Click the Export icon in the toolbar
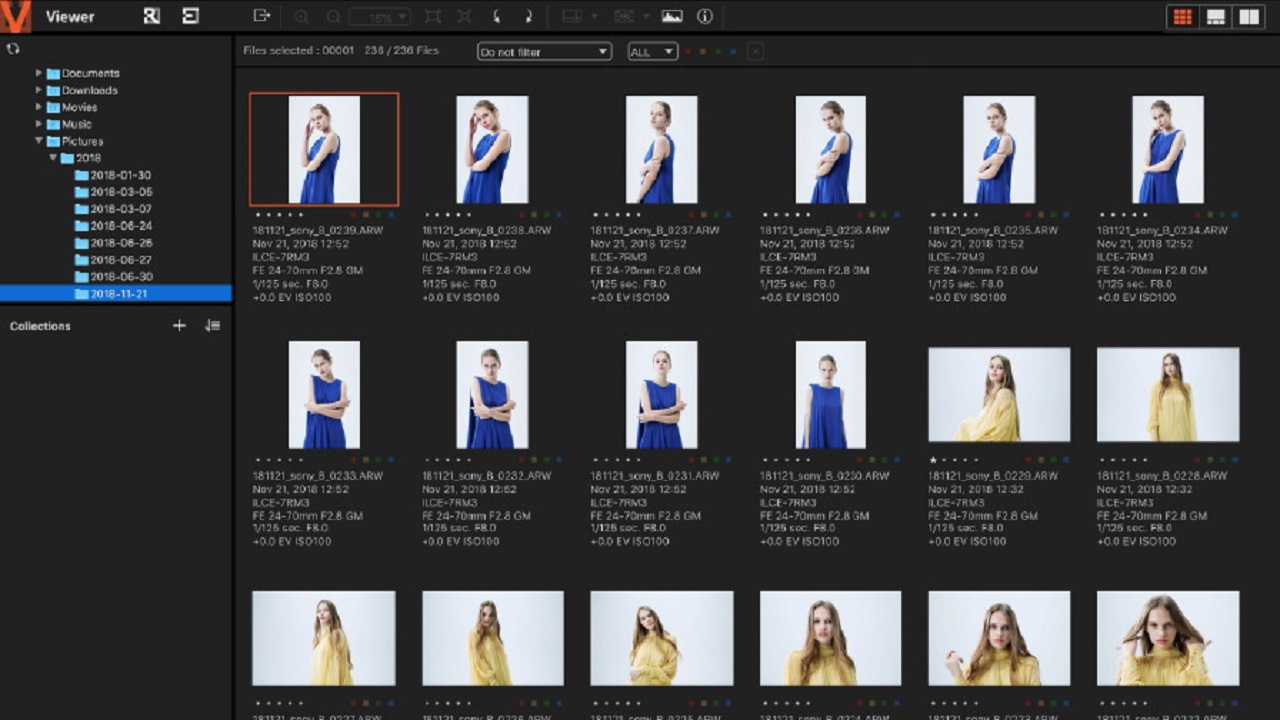The height and width of the screenshot is (720, 1280). tap(261, 16)
